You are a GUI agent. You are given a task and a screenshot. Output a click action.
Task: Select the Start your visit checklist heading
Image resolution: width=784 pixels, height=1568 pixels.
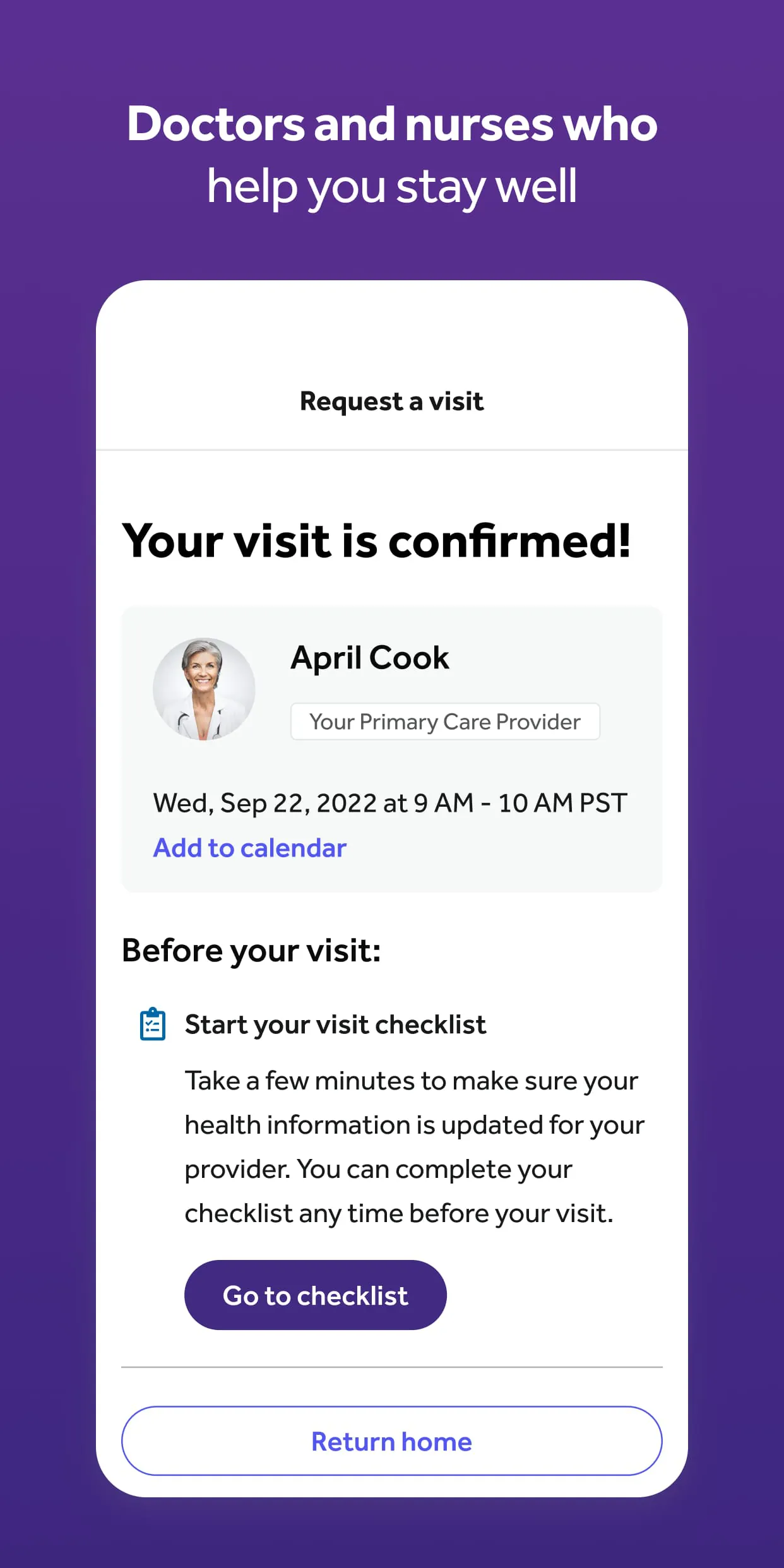pyautogui.click(x=335, y=1024)
